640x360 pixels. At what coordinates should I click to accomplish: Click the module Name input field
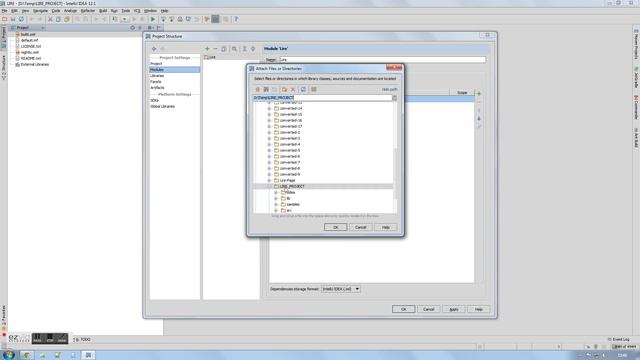[382, 60]
